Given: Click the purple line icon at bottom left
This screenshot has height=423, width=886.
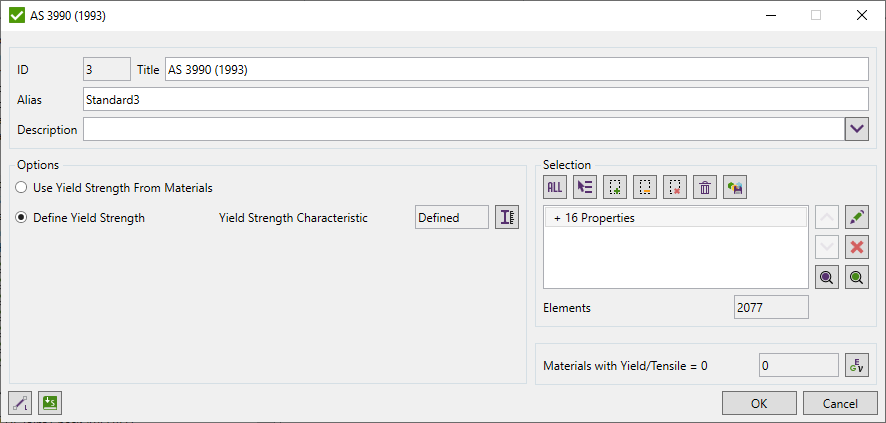Looking at the screenshot, I should 21,403.
